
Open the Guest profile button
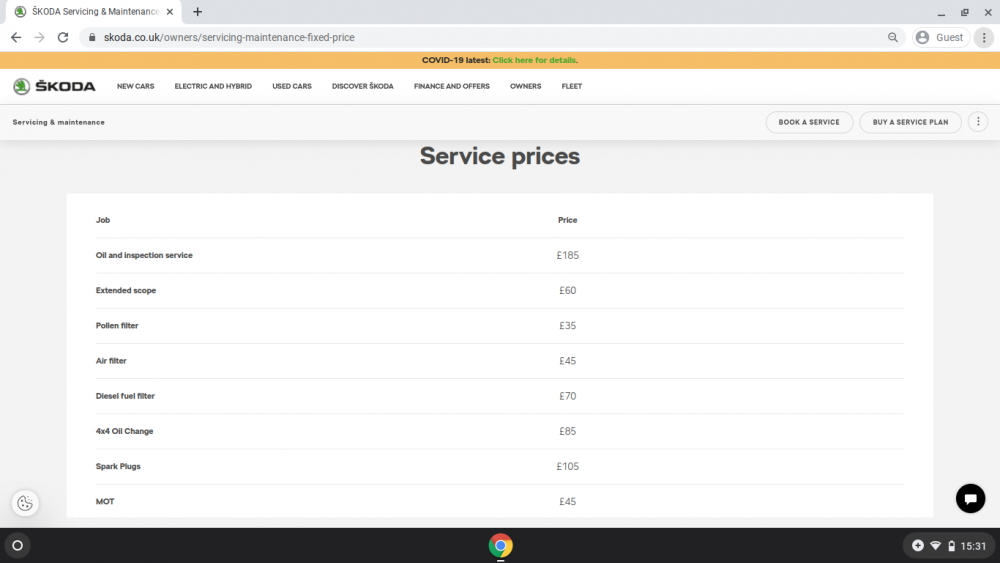click(x=941, y=38)
